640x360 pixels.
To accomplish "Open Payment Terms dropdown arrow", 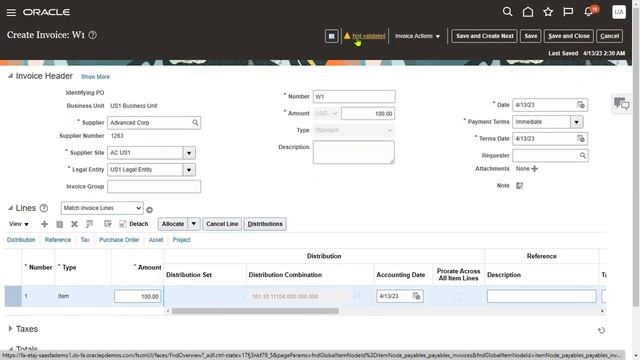I will click(576, 122).
